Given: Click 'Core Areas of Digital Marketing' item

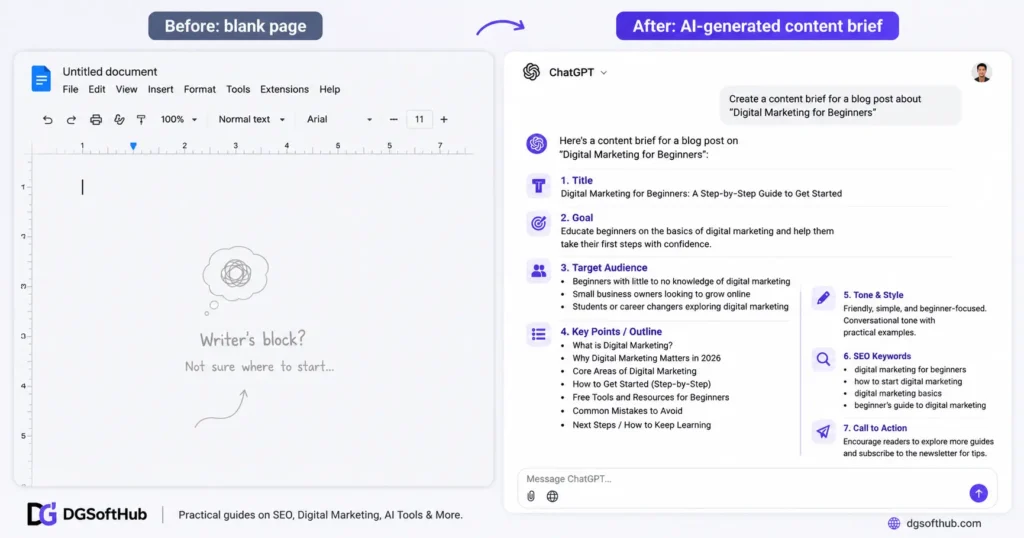Looking at the screenshot, I should pyautogui.click(x=634, y=371).
